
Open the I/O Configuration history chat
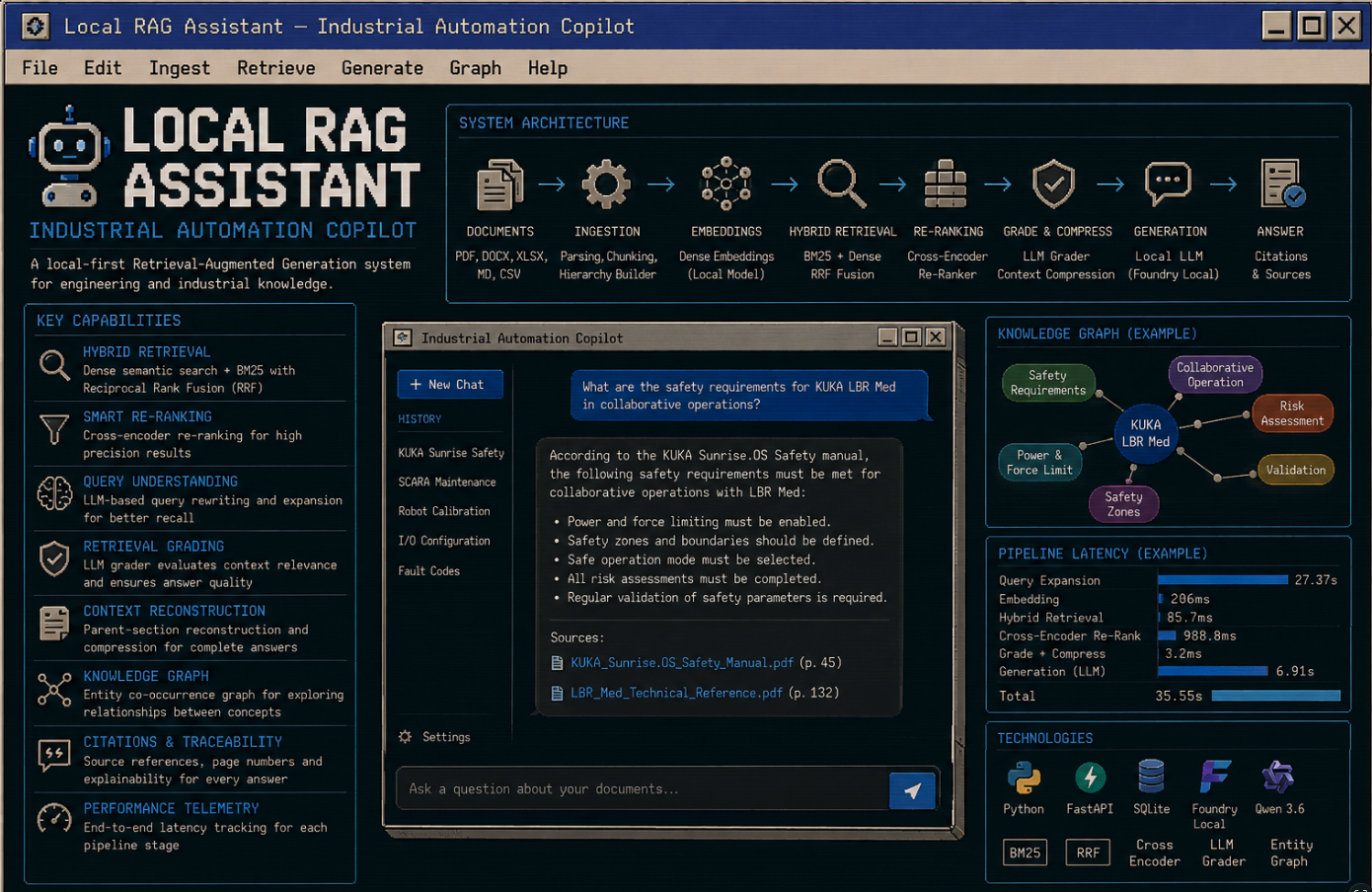tap(444, 541)
